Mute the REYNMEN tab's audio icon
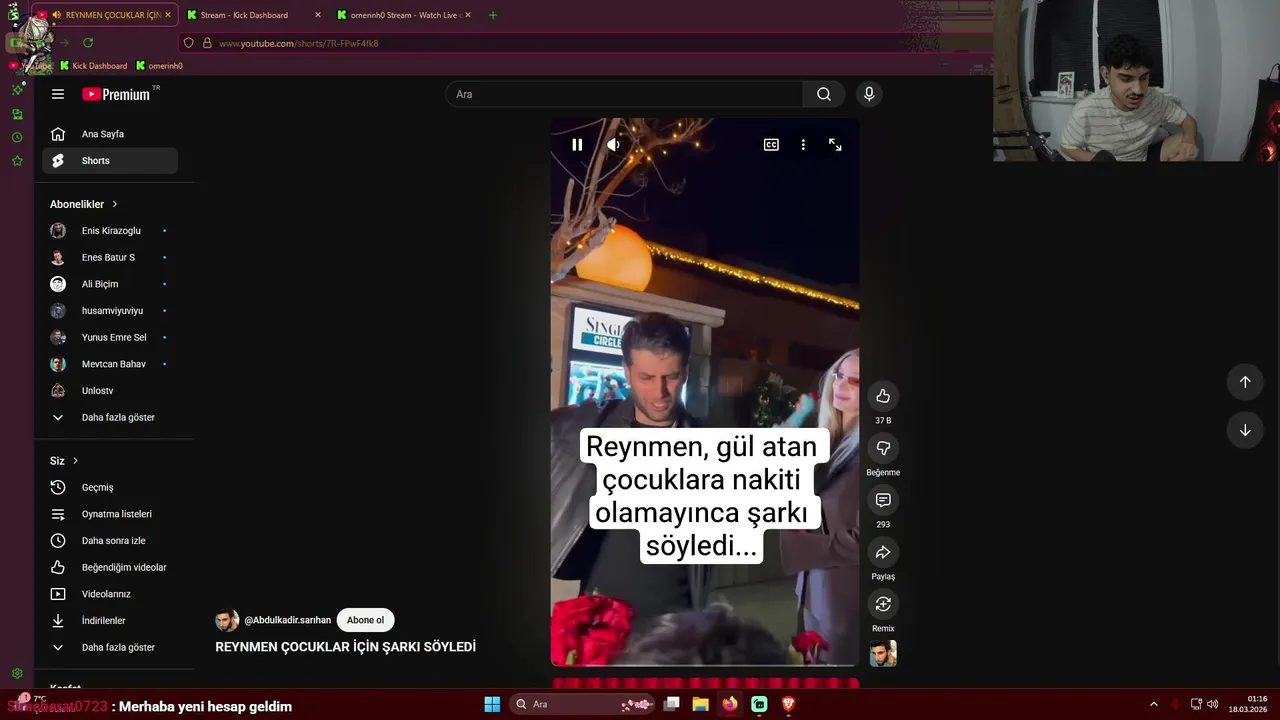 [56, 15]
